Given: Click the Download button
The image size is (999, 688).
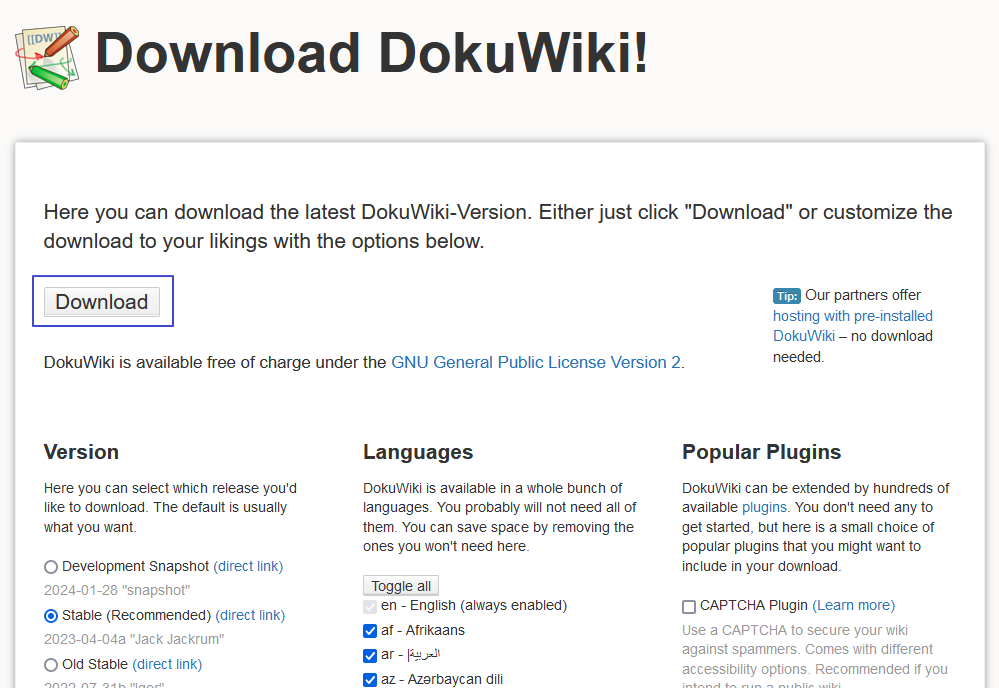Looking at the screenshot, I should point(102,301).
